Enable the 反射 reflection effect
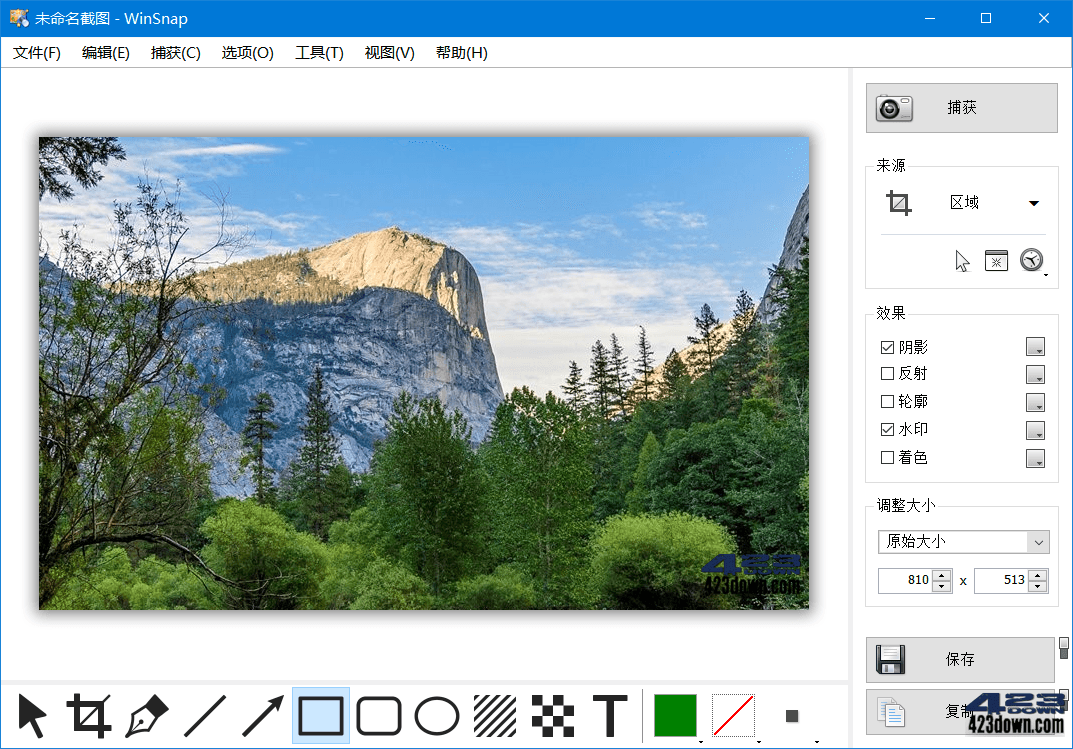Viewport: 1073px width, 749px height. click(x=888, y=374)
